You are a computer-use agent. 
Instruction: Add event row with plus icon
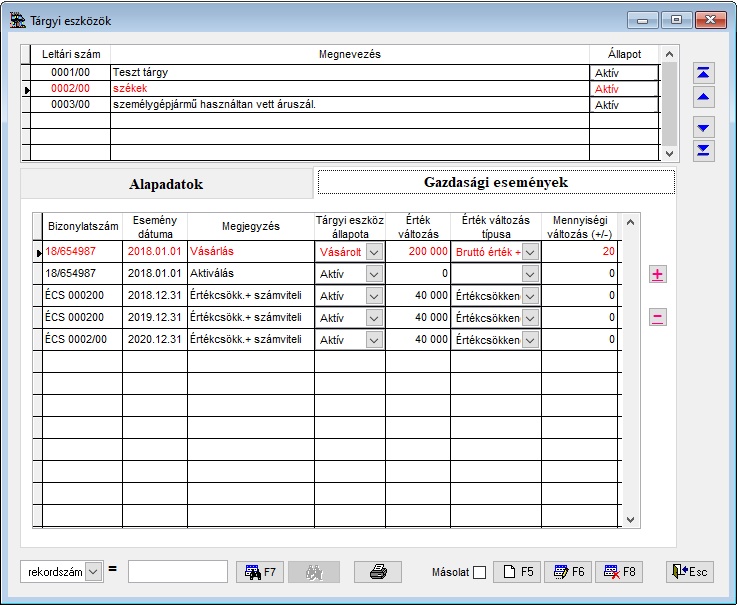click(657, 274)
